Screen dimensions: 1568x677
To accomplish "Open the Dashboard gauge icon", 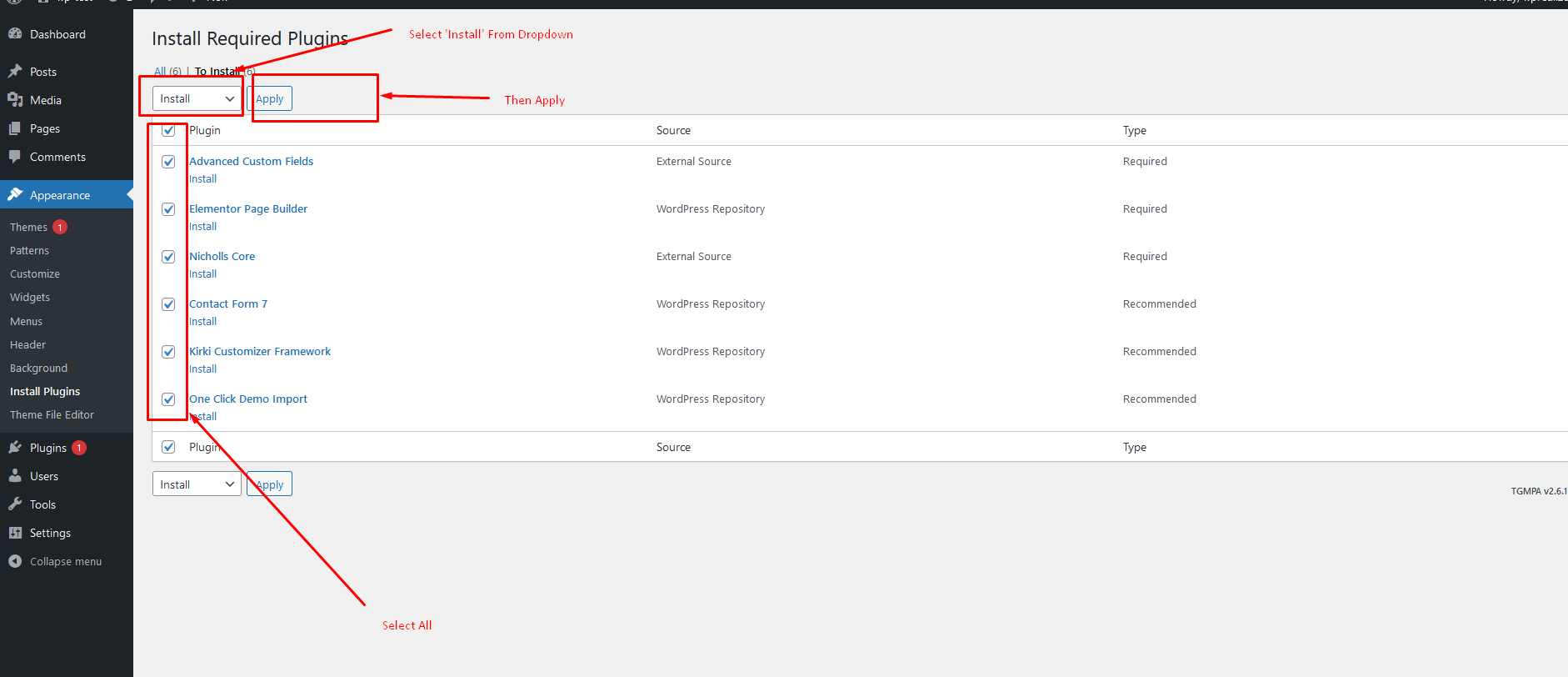I will [15, 34].
